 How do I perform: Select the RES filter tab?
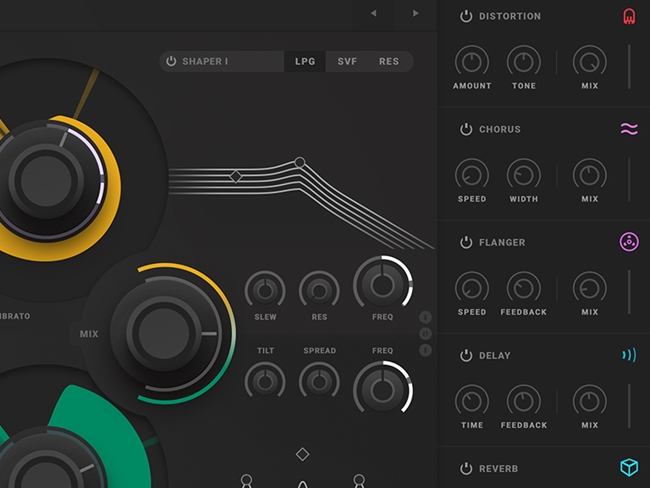(x=389, y=61)
